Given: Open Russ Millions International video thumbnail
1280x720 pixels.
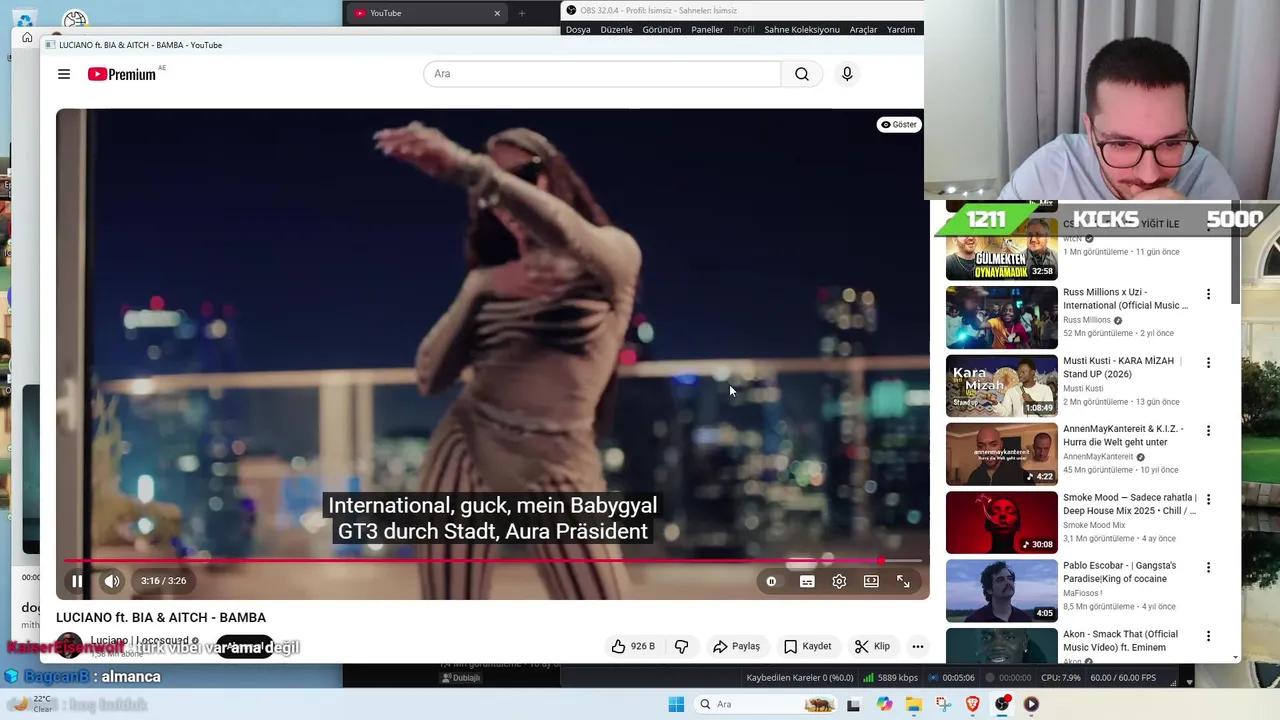Looking at the screenshot, I should (1002, 317).
